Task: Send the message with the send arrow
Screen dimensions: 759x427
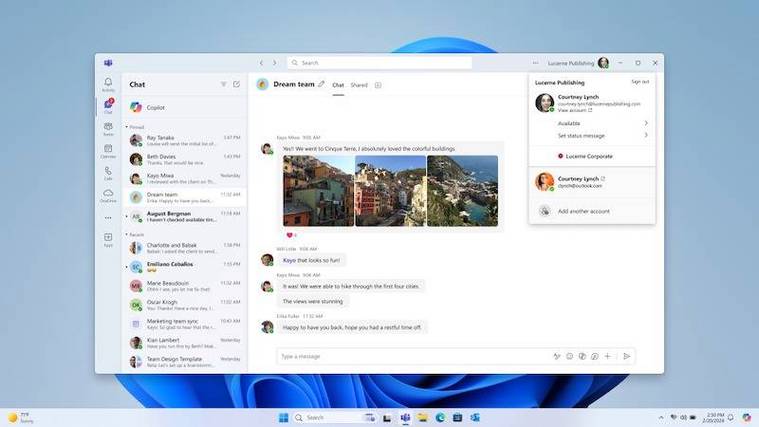Action: (x=627, y=356)
